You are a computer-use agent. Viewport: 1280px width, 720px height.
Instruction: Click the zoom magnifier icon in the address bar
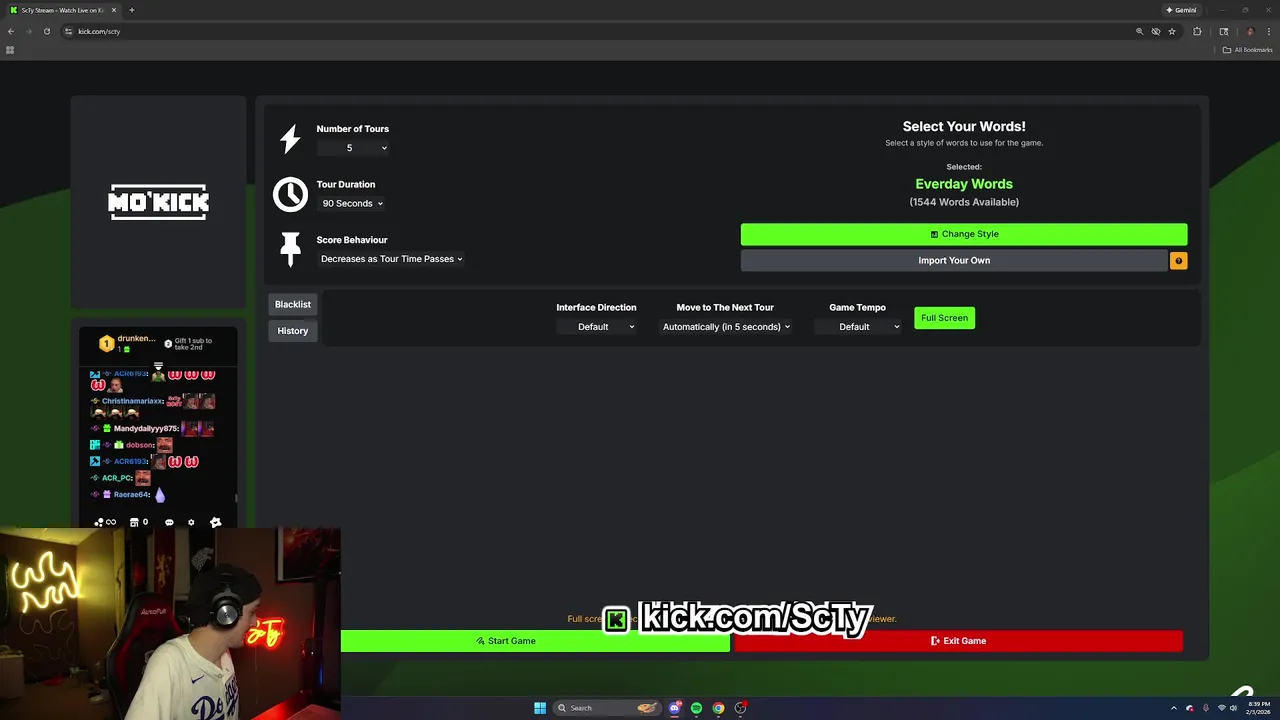[1139, 31]
